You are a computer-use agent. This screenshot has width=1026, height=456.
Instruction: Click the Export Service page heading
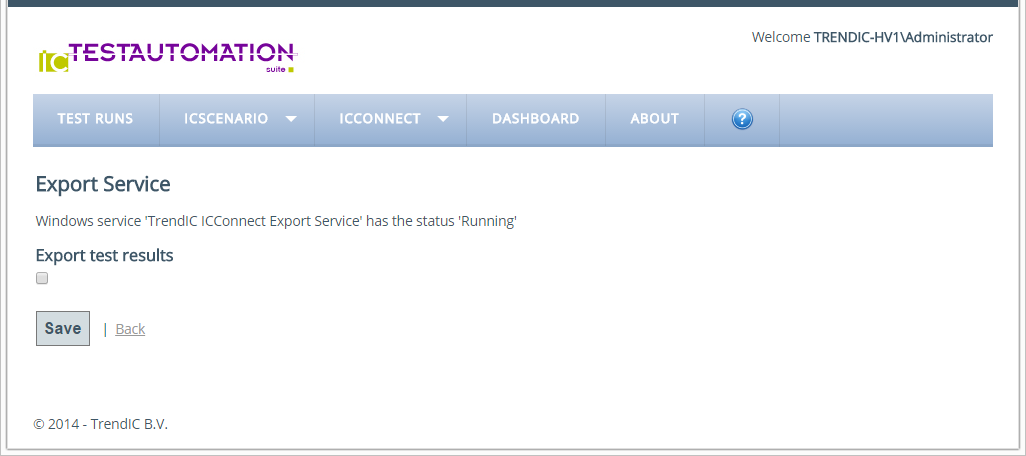(x=103, y=184)
